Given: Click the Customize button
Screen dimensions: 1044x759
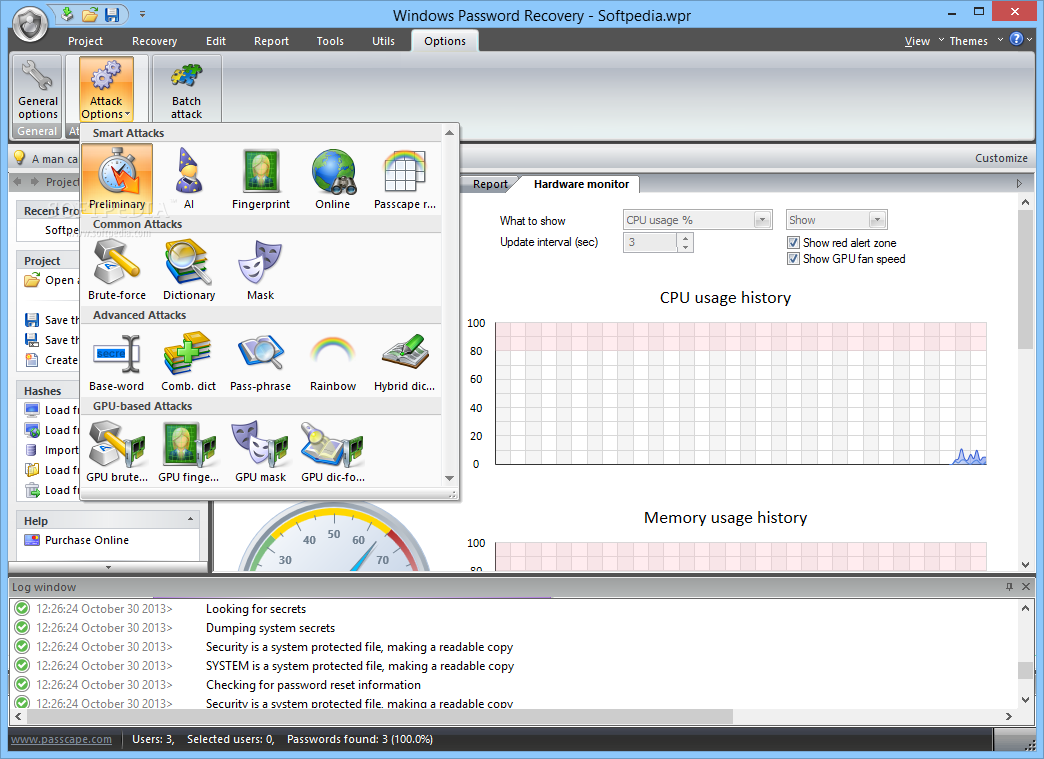Looking at the screenshot, I should point(1001,158).
